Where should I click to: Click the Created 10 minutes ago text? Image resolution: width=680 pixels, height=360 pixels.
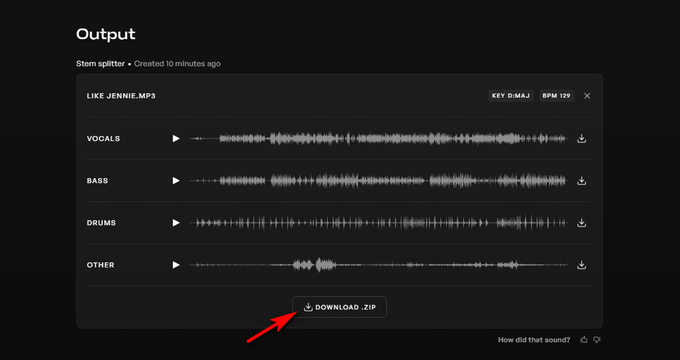point(177,64)
